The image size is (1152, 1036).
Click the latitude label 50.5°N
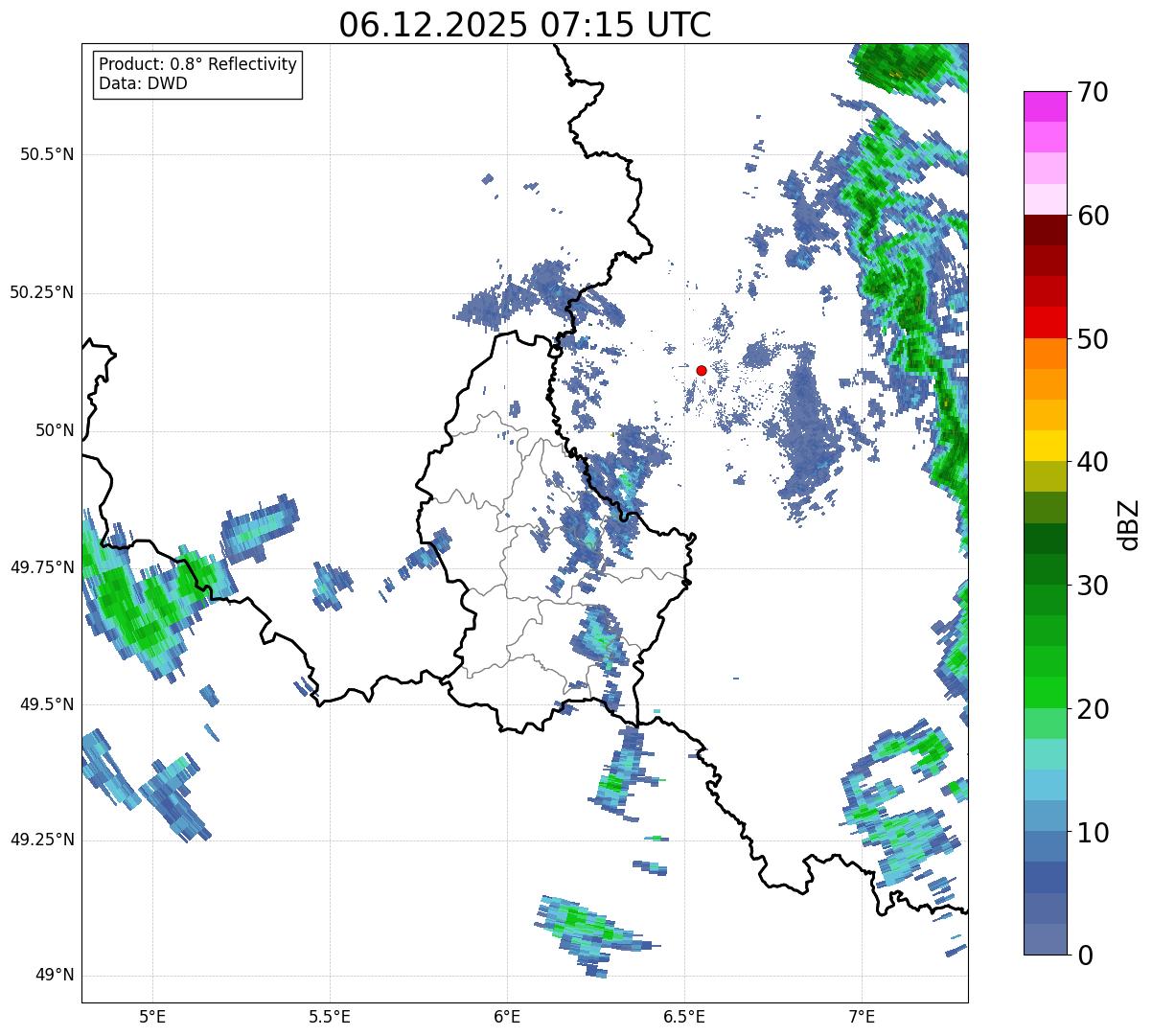pyautogui.click(x=47, y=154)
